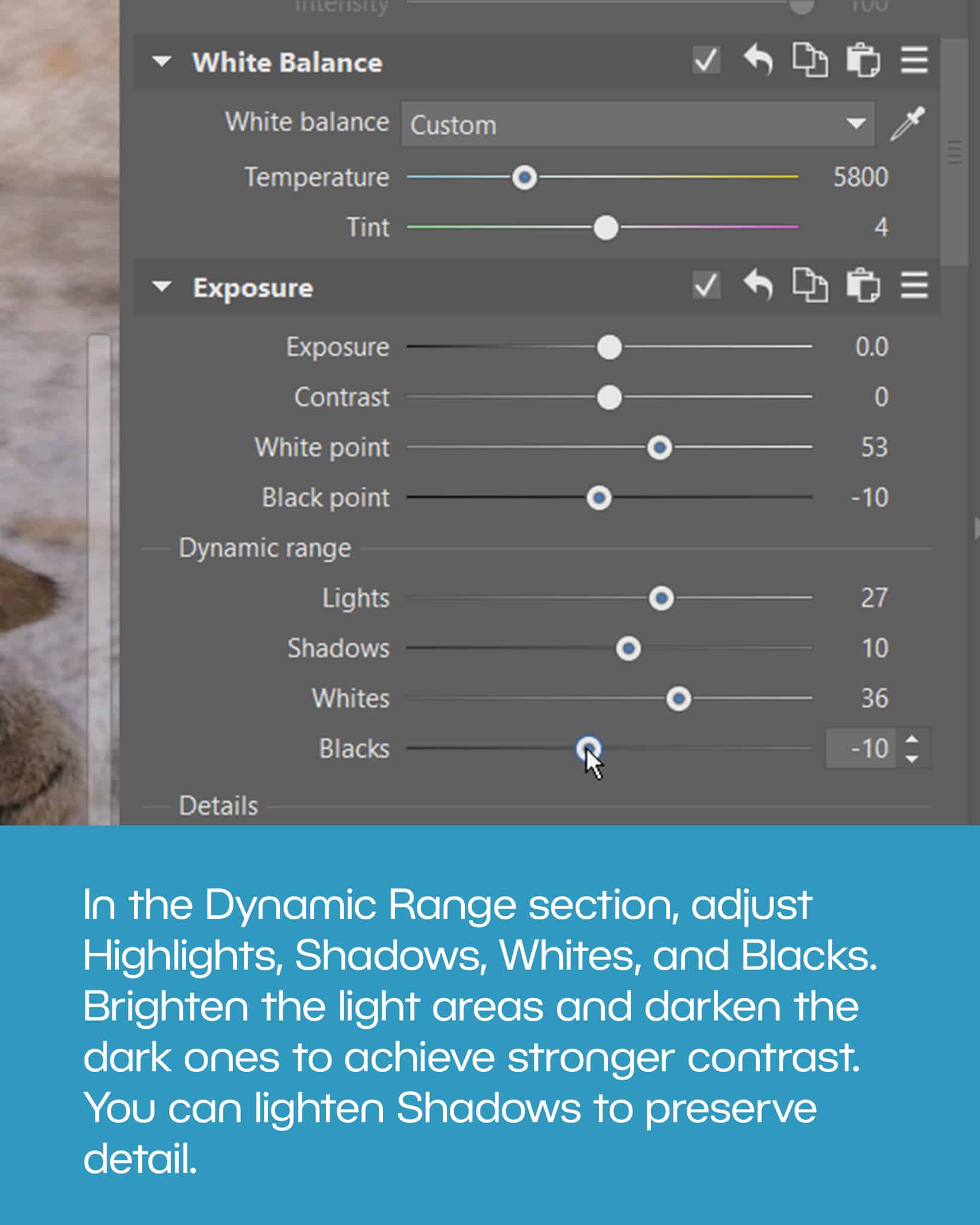
Task: Click the Blacks value input field
Action: (862, 748)
